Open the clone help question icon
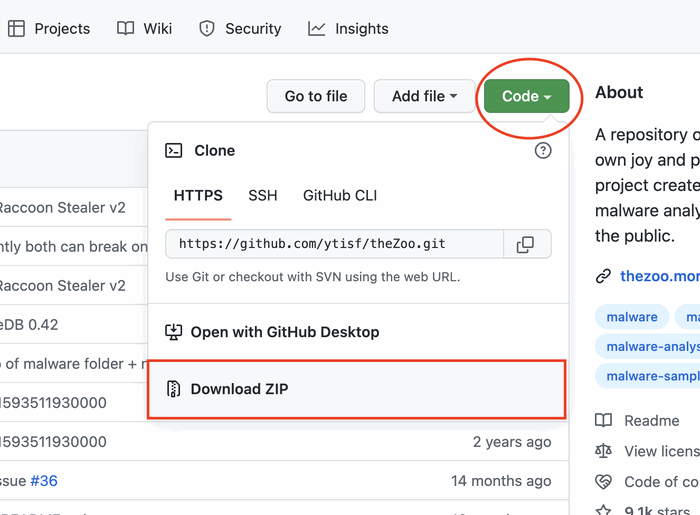This screenshot has height=515, width=700. (543, 151)
